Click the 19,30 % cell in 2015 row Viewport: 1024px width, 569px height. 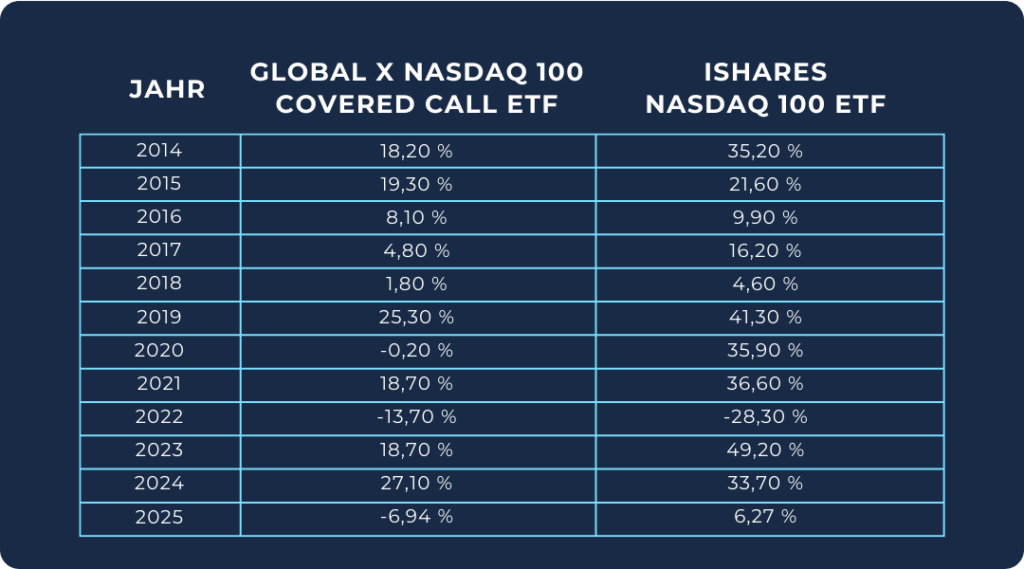click(418, 185)
